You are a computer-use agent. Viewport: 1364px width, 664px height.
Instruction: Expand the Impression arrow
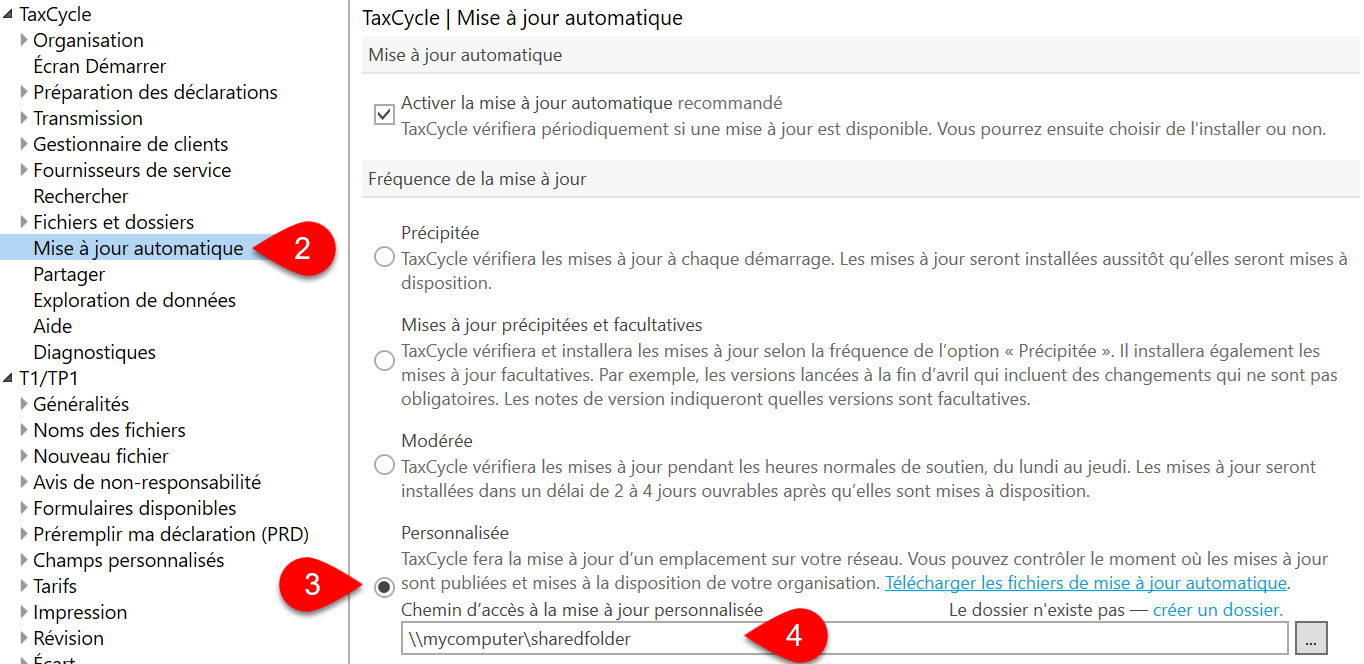point(24,612)
